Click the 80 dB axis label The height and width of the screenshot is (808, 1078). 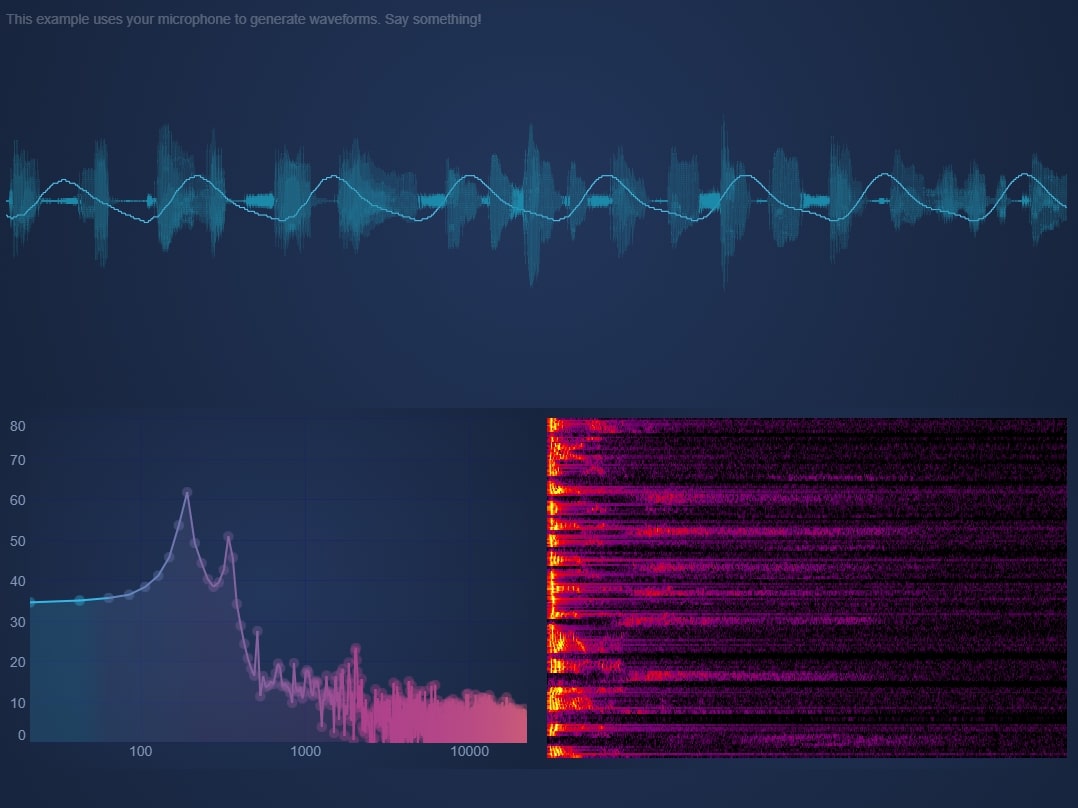click(16, 426)
